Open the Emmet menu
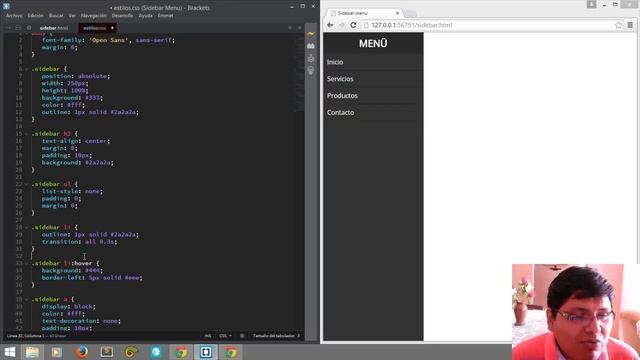Image resolution: width=640 pixels, height=360 pixels. click(x=165, y=16)
